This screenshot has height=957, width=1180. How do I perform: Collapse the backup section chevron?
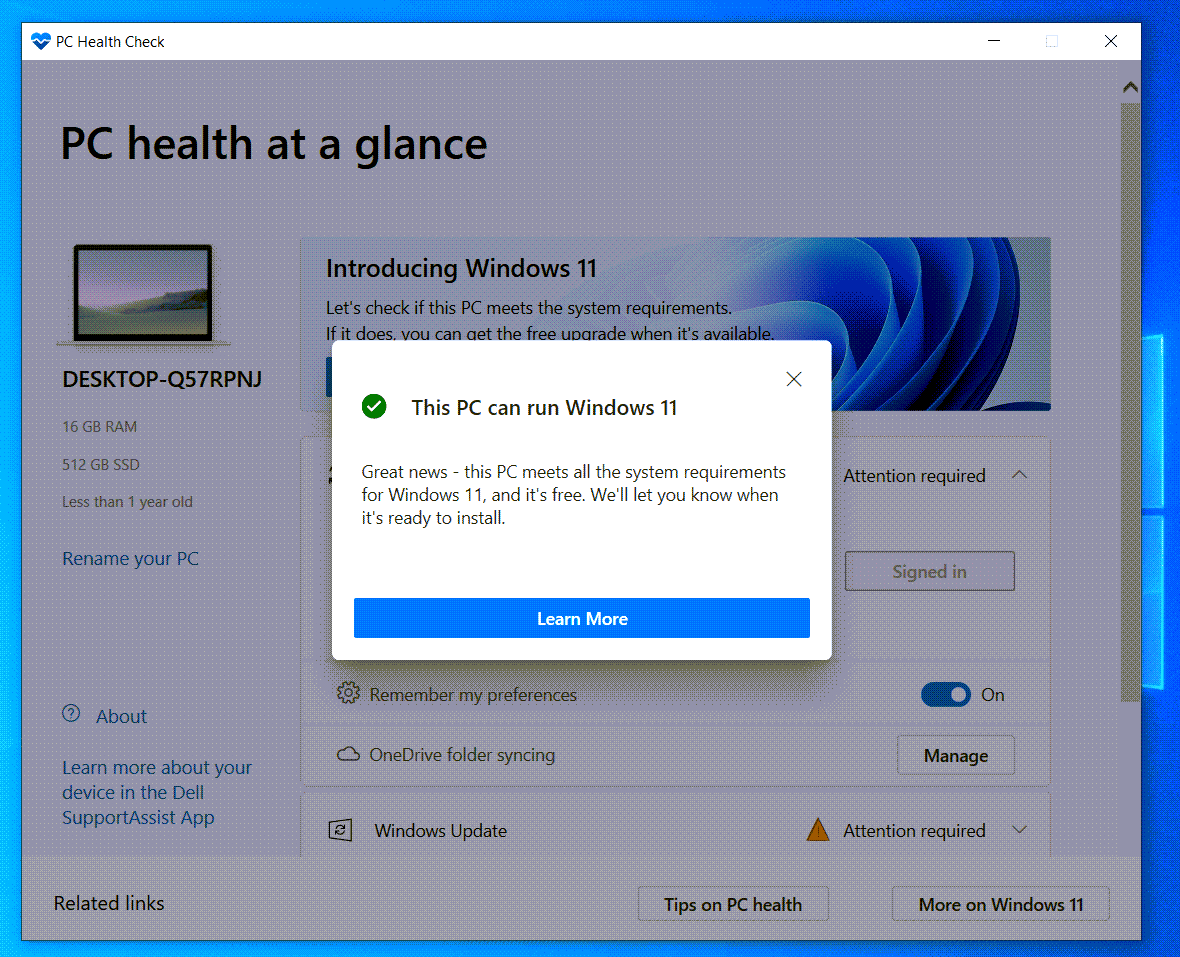click(x=1019, y=475)
